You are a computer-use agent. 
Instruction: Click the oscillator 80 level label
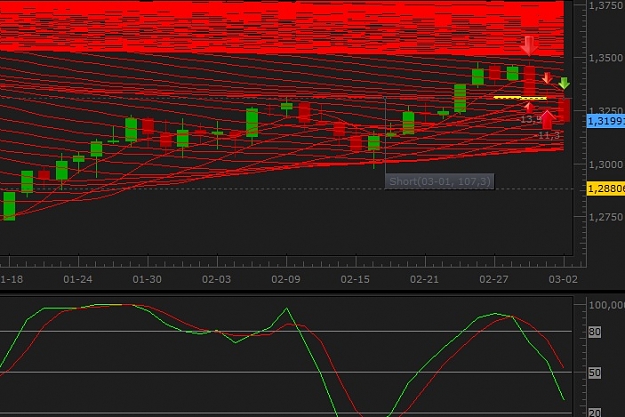click(595, 332)
